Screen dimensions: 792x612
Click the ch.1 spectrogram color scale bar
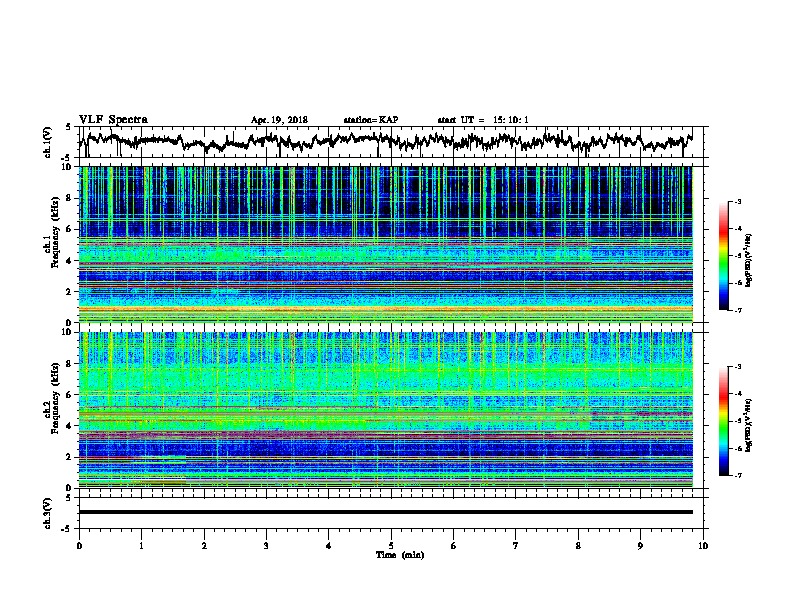(x=723, y=256)
